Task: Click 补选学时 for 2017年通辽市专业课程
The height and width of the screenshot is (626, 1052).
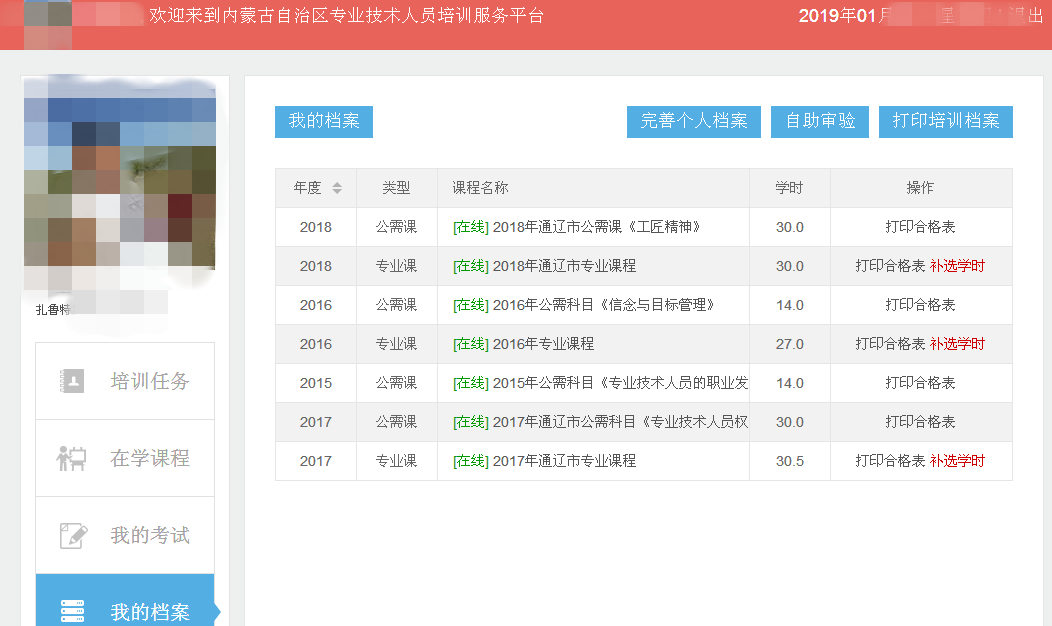Action: 957,461
